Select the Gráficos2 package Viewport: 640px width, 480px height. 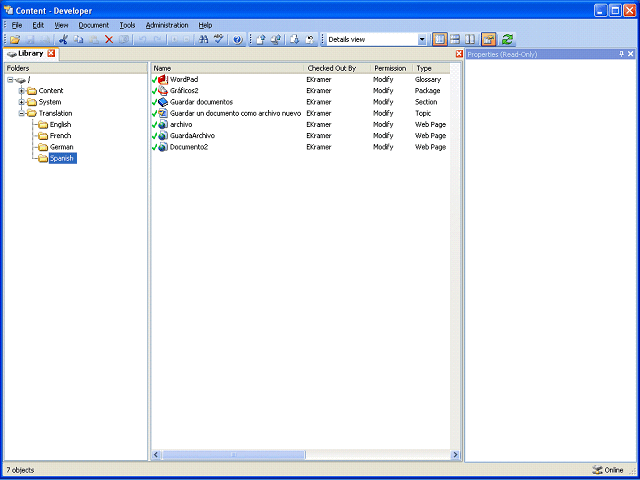point(184,91)
